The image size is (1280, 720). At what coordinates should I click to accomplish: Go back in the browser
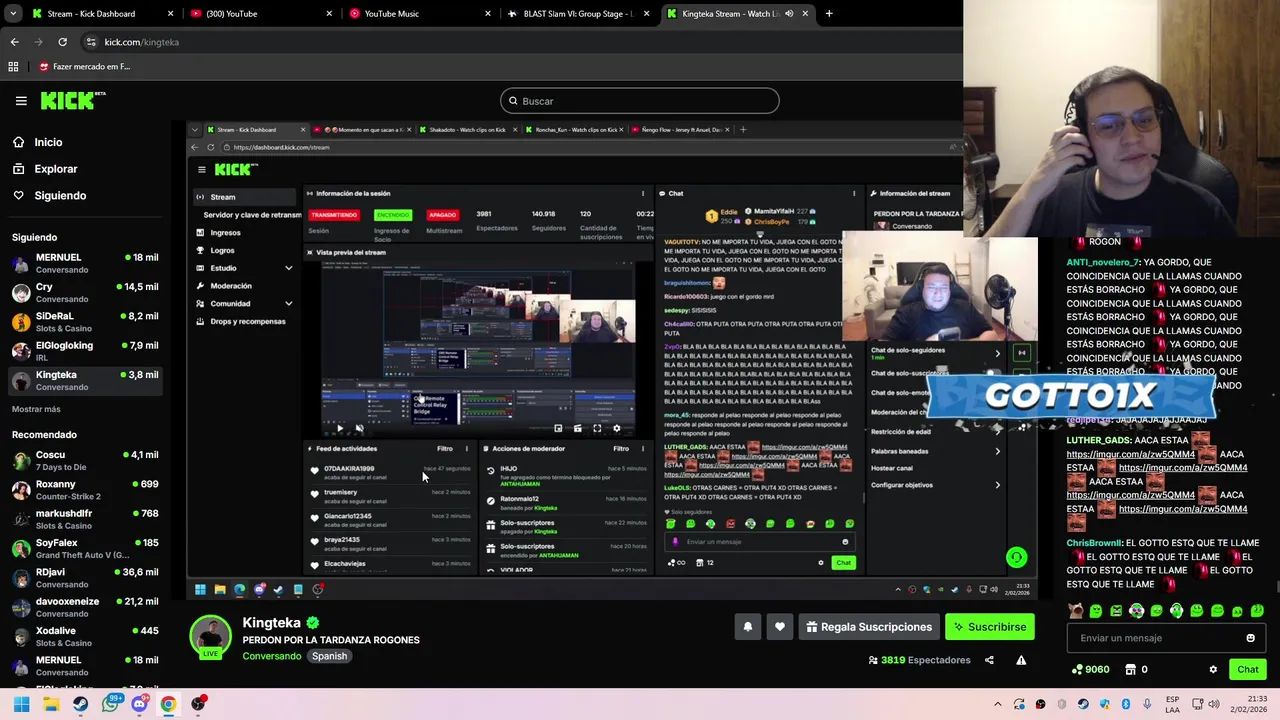point(14,42)
